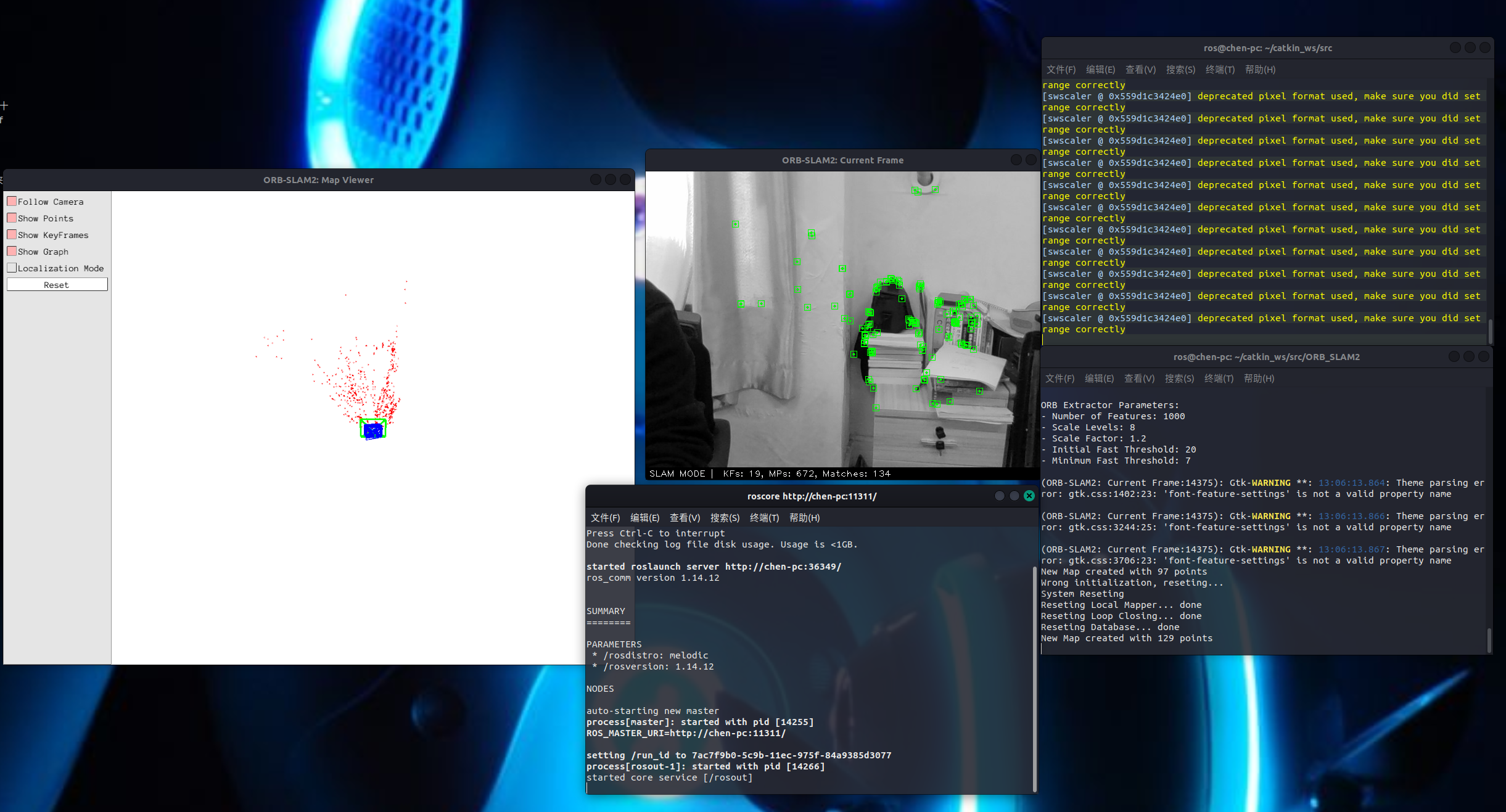
Task: Click the ORB-SLAM2 Map Viewer title bar
Action: pyautogui.click(x=318, y=180)
